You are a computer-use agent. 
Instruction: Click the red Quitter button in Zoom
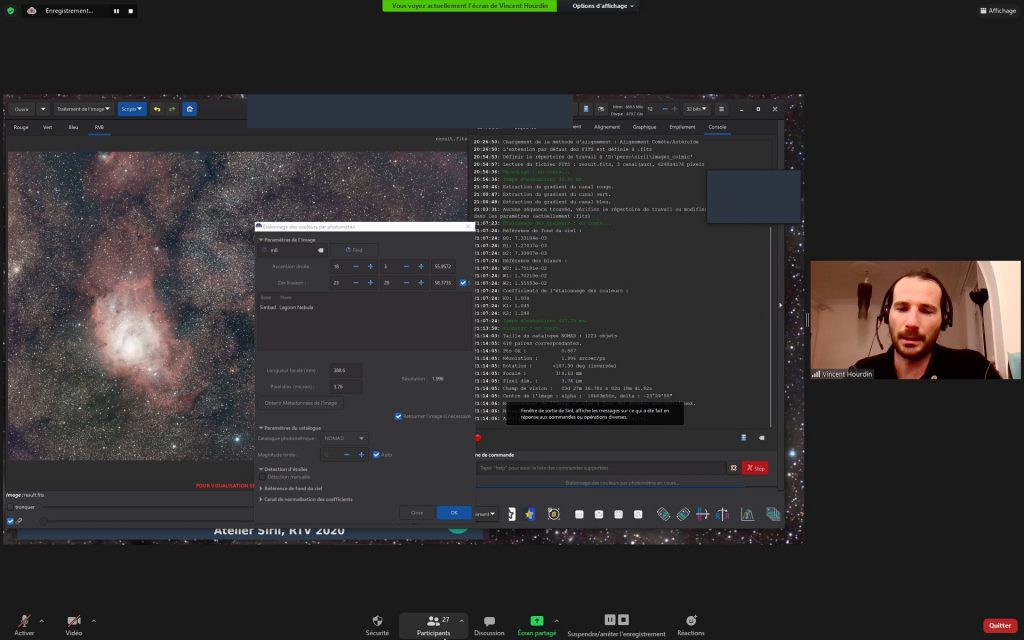pyautogui.click(x=1000, y=626)
